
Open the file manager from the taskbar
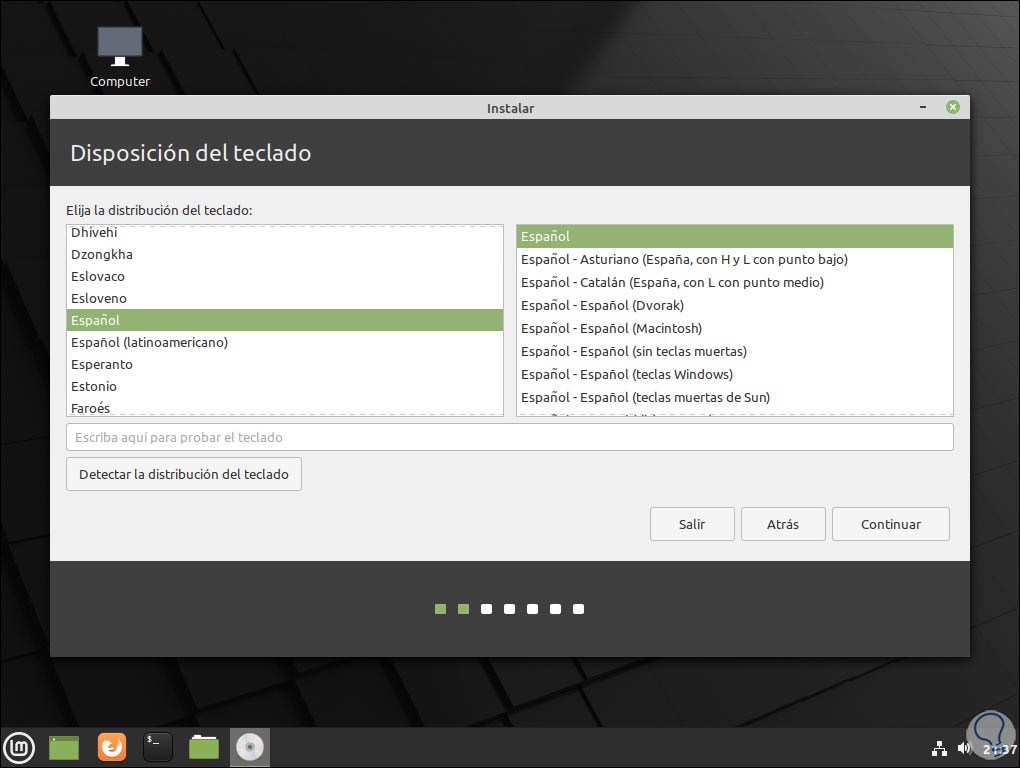[x=203, y=747]
